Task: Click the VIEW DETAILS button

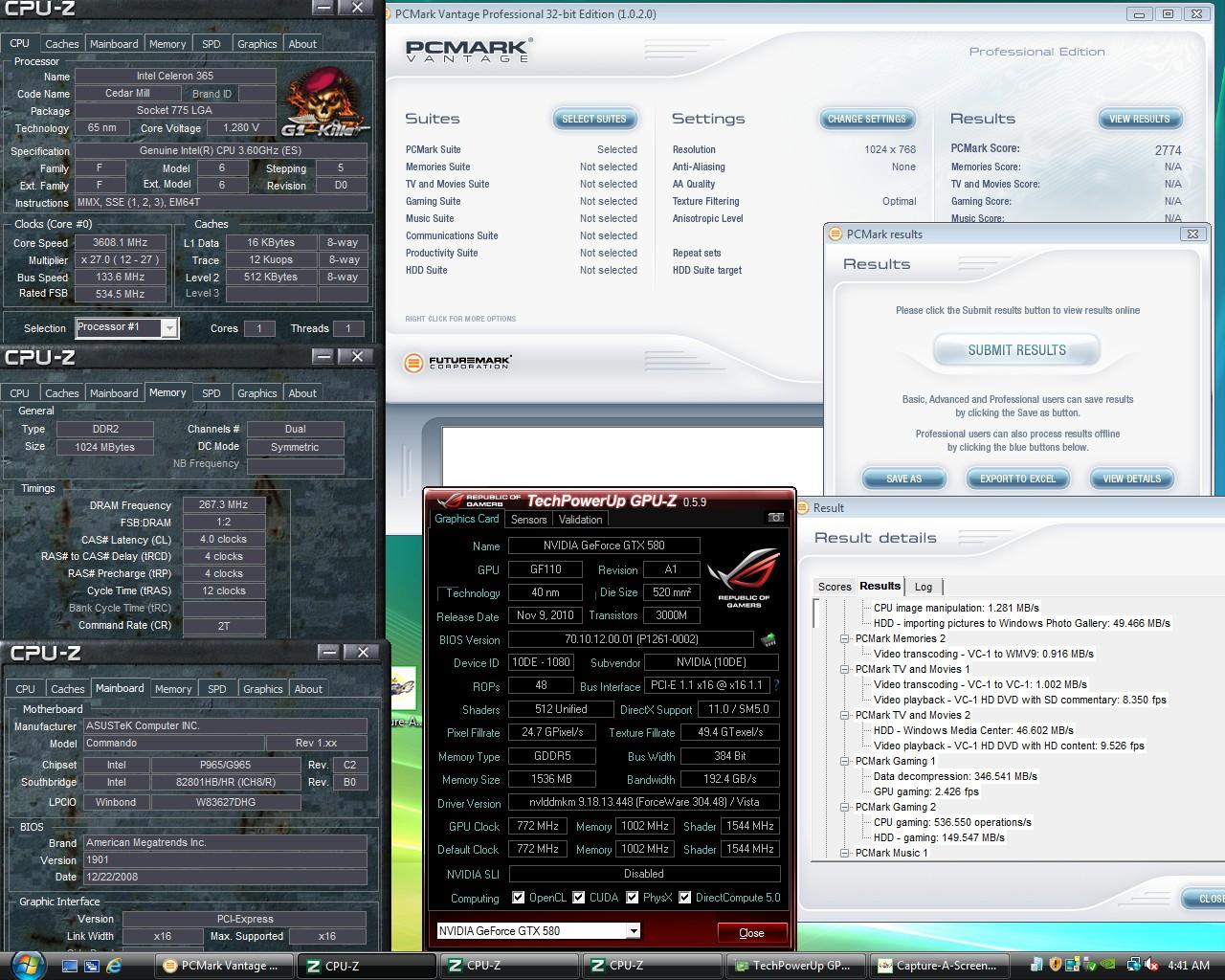Action: [x=1132, y=479]
